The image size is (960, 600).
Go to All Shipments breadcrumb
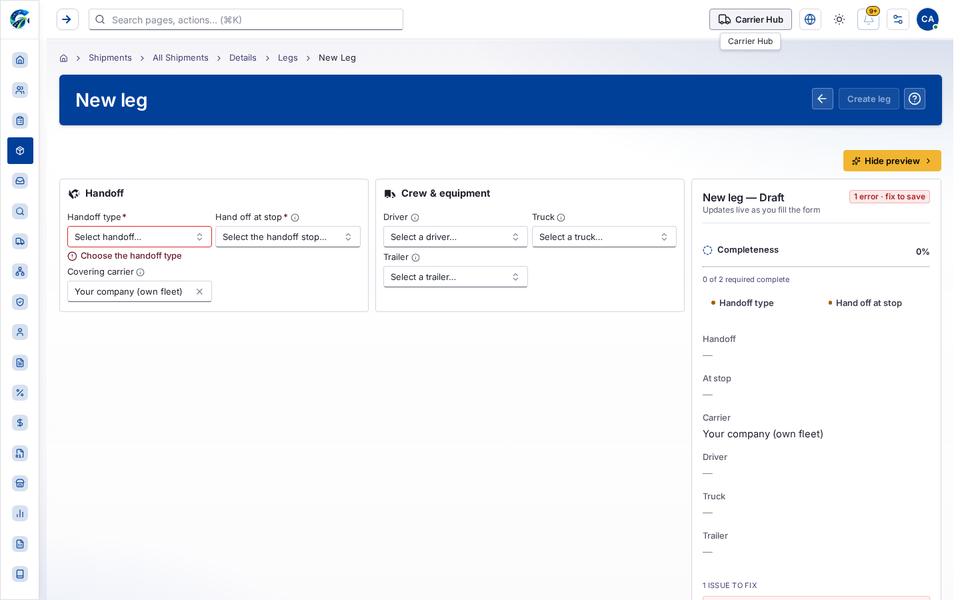pyautogui.click(x=180, y=58)
